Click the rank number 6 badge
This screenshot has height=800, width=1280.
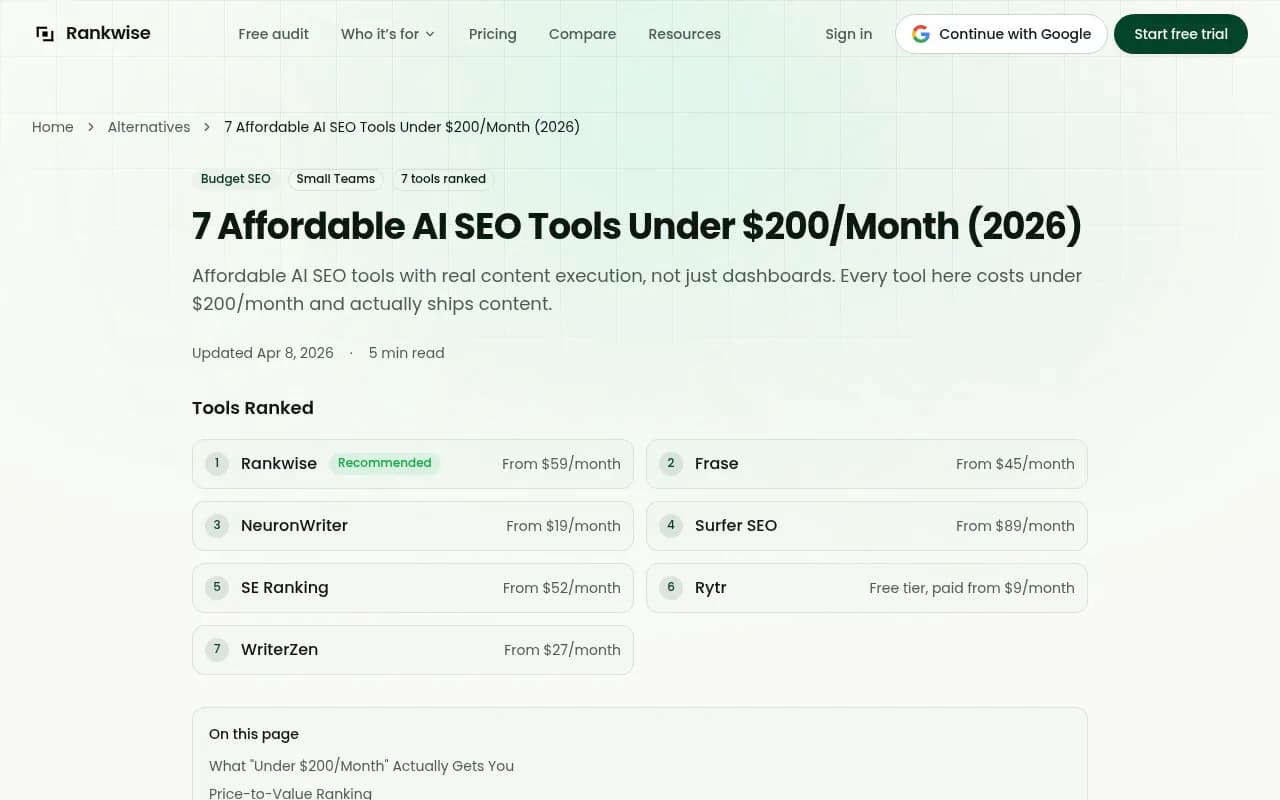coord(671,587)
